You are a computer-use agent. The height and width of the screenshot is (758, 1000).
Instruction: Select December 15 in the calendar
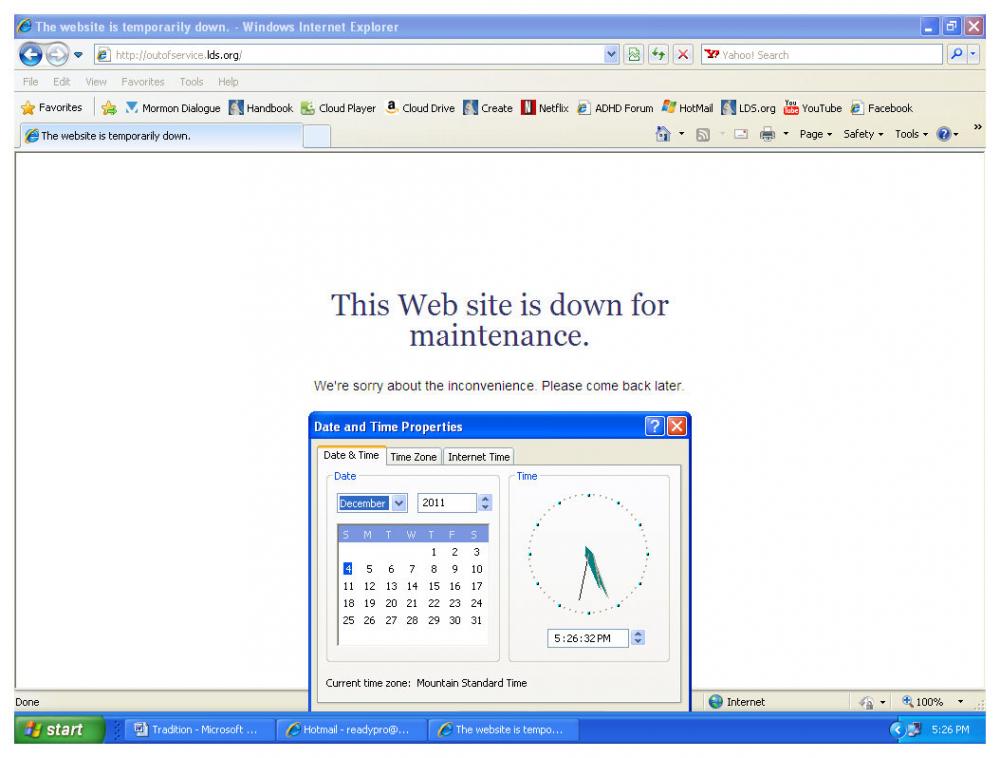pos(434,586)
